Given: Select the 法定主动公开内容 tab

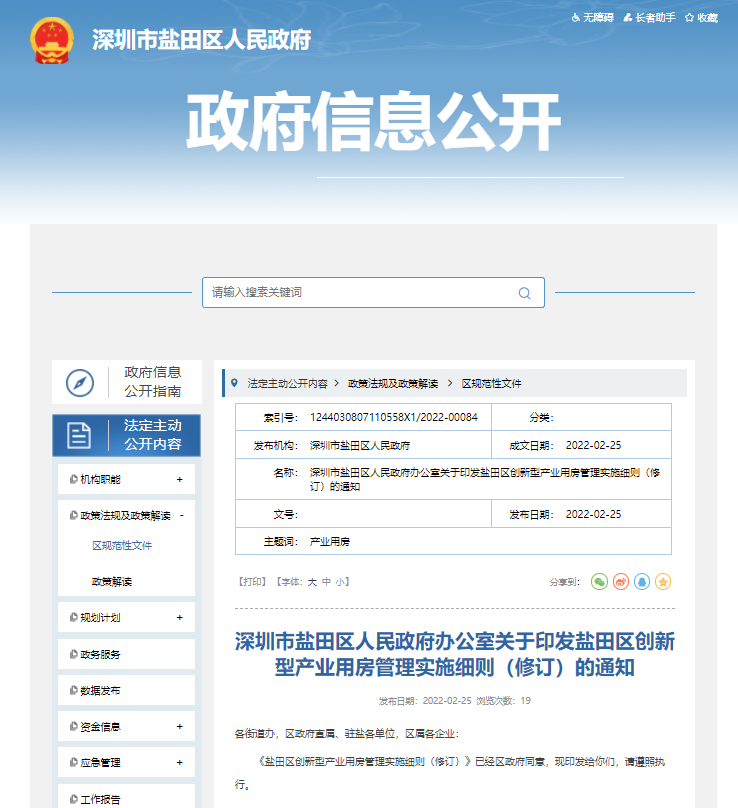Looking at the screenshot, I should (126, 435).
